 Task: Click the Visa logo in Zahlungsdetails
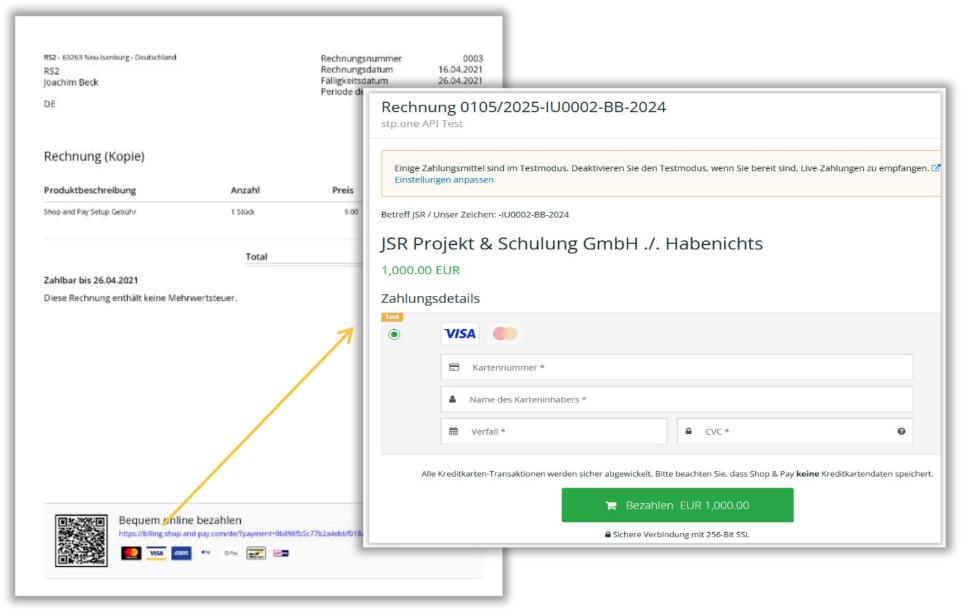tap(459, 334)
